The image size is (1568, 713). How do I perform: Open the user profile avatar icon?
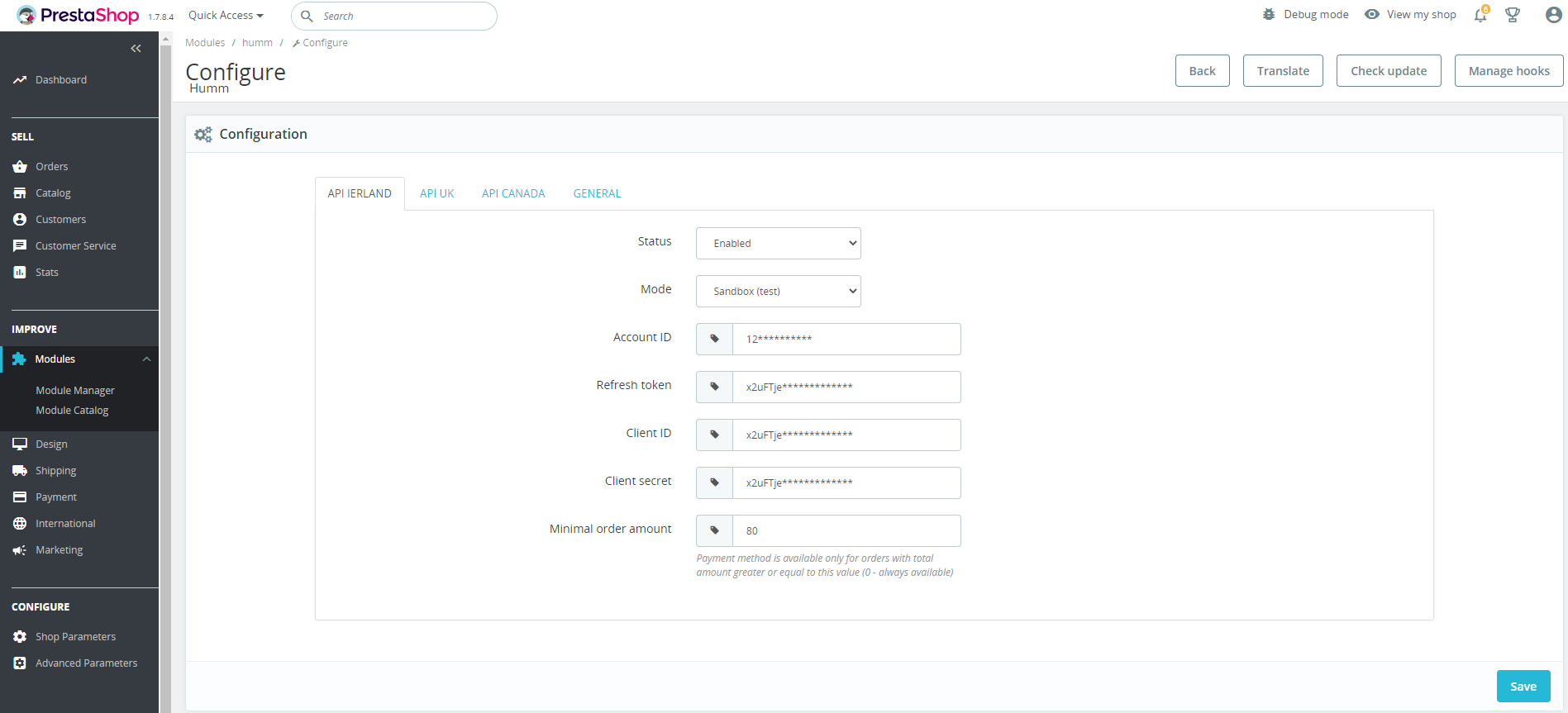click(1554, 15)
